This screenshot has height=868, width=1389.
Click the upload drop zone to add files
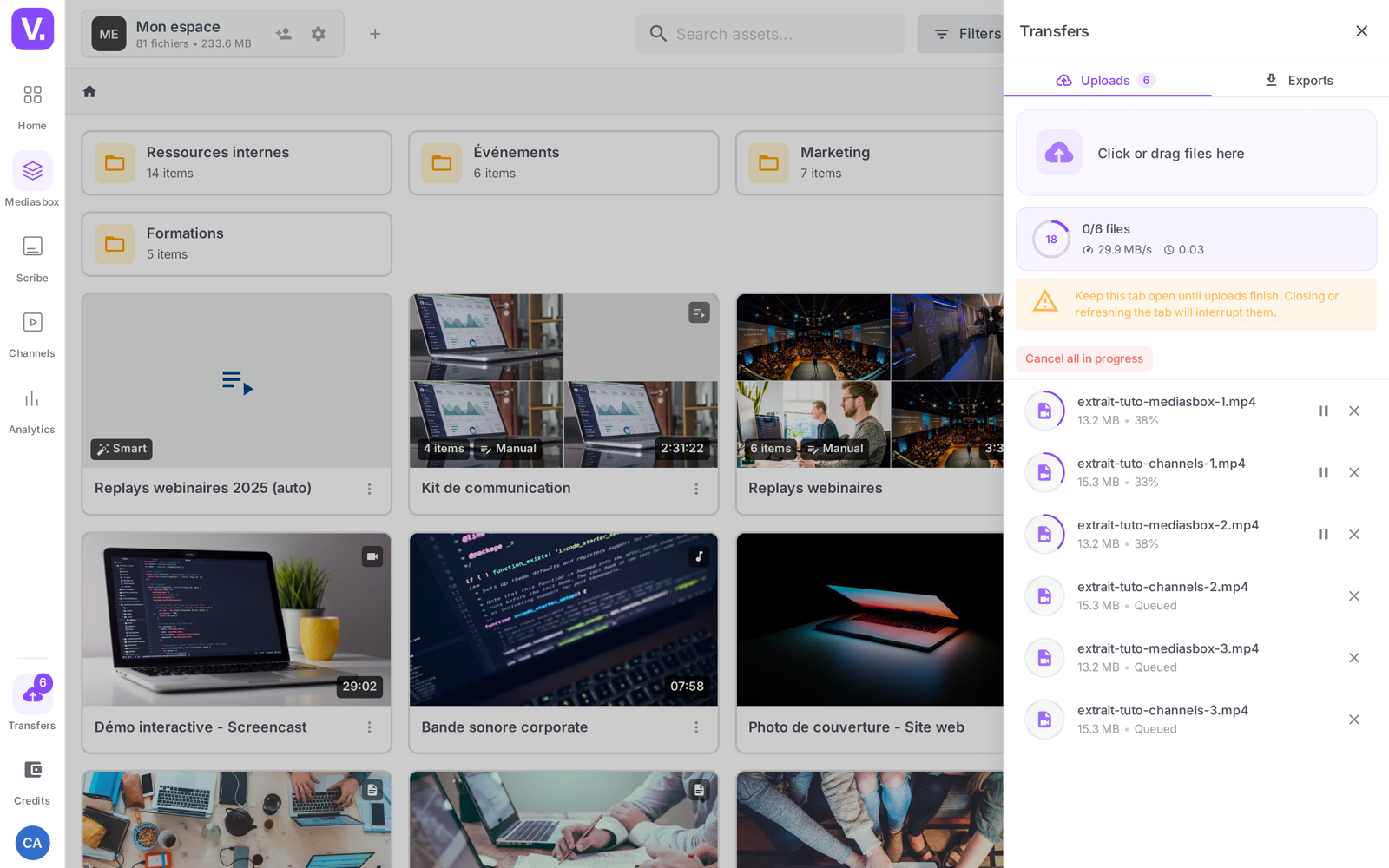tap(1196, 153)
